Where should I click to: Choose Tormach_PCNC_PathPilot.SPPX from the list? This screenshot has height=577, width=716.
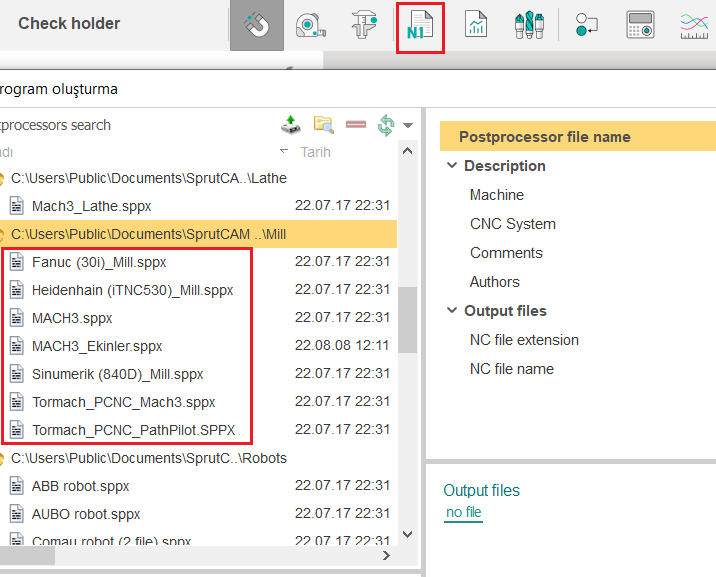pos(133,430)
